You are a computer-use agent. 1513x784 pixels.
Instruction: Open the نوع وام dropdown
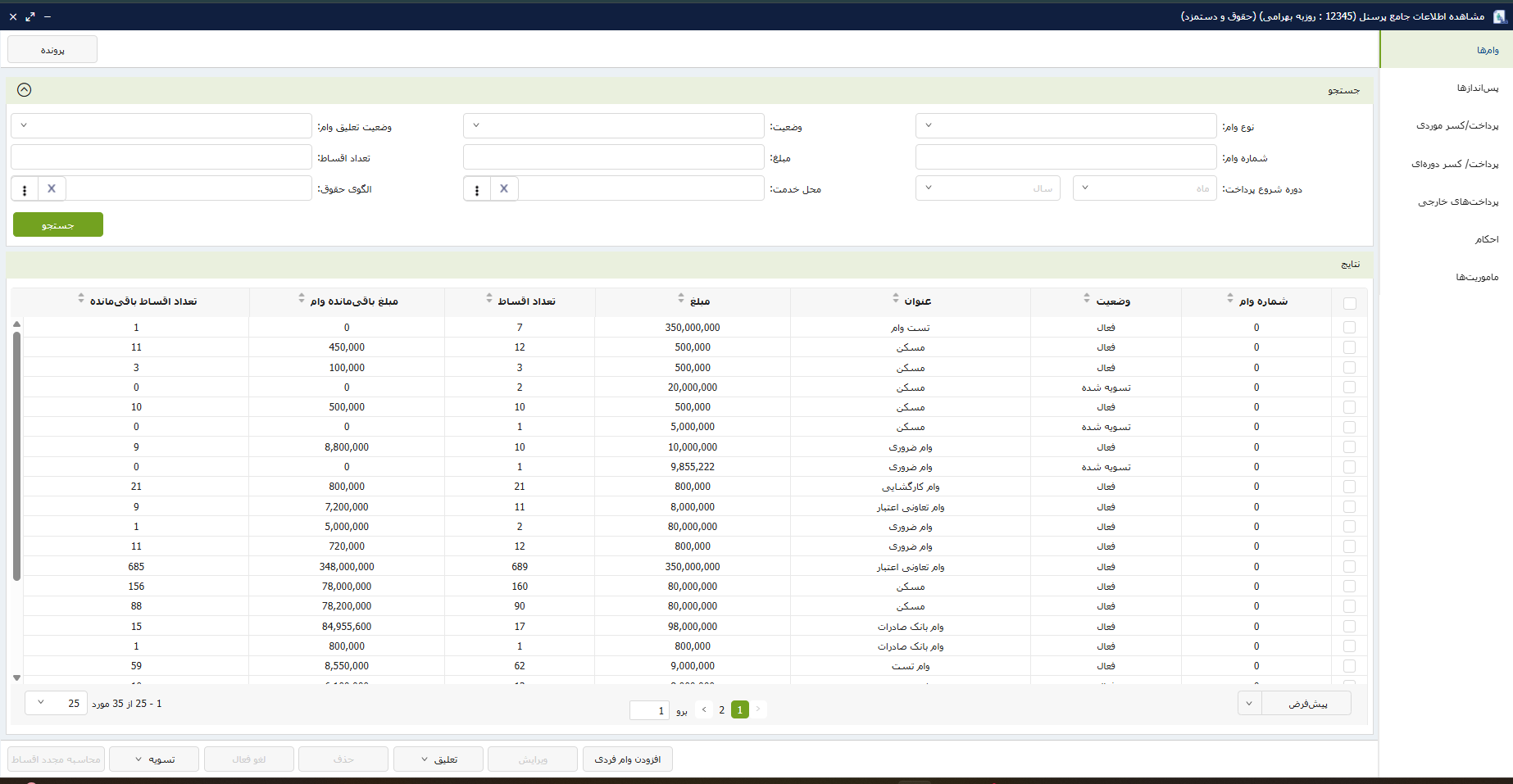click(x=1065, y=125)
